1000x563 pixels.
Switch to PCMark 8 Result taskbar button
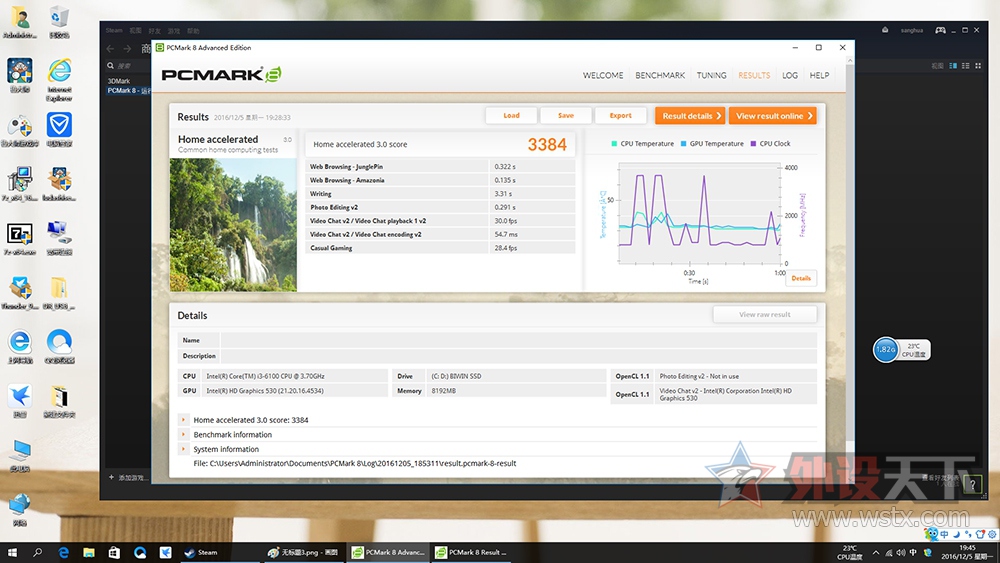[471, 552]
